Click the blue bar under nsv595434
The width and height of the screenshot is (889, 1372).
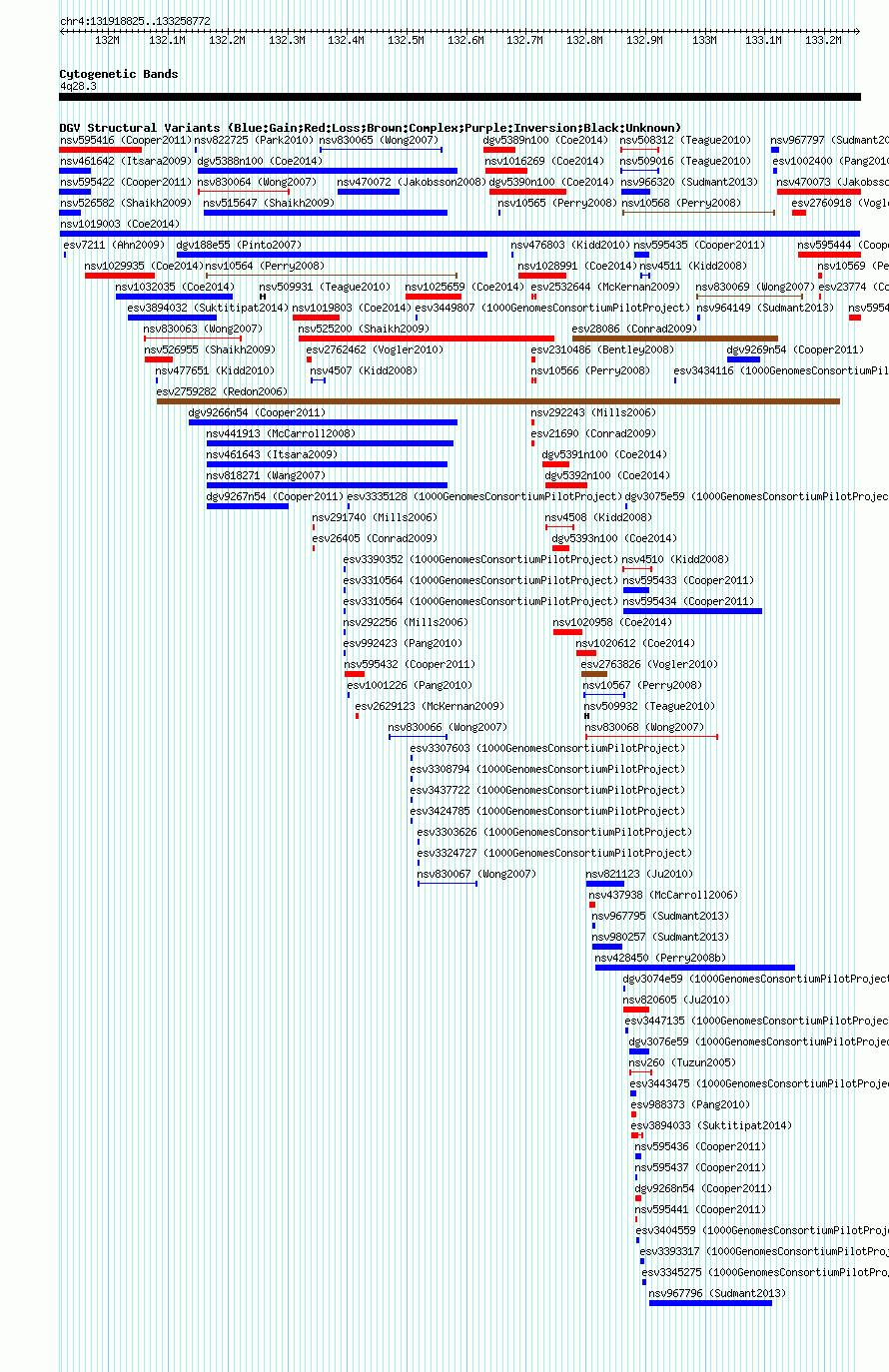click(692, 611)
